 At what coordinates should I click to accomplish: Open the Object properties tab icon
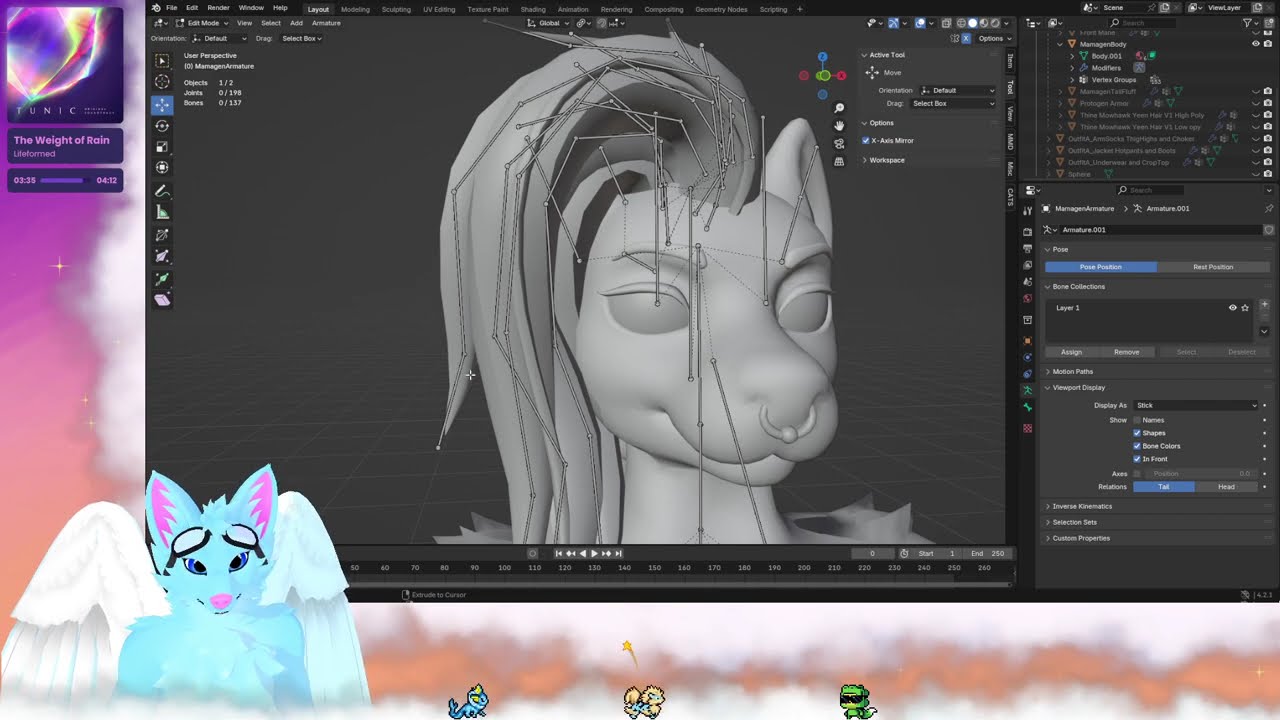point(1027,340)
